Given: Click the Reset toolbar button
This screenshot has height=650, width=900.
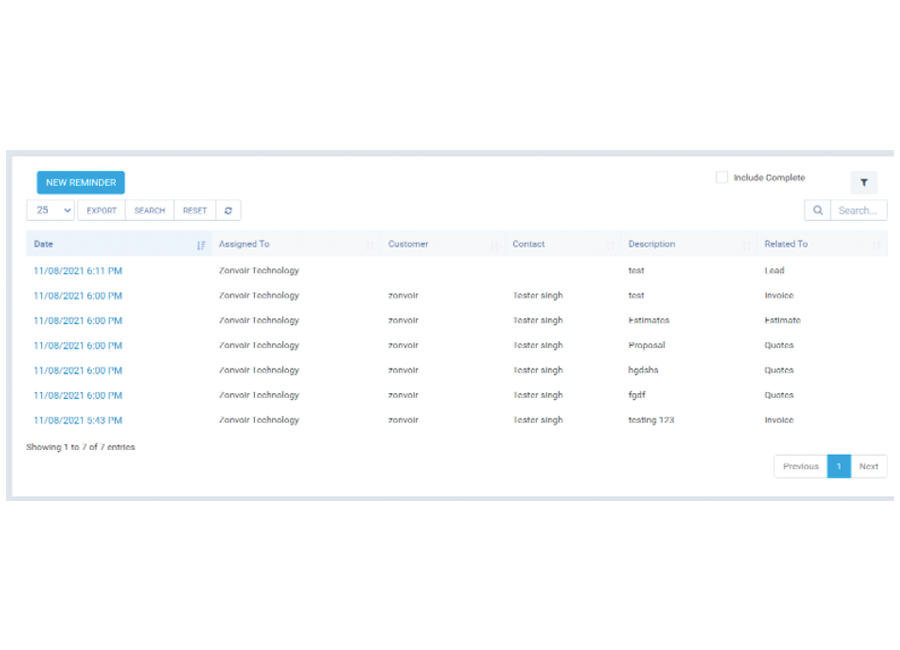Looking at the screenshot, I should [195, 211].
